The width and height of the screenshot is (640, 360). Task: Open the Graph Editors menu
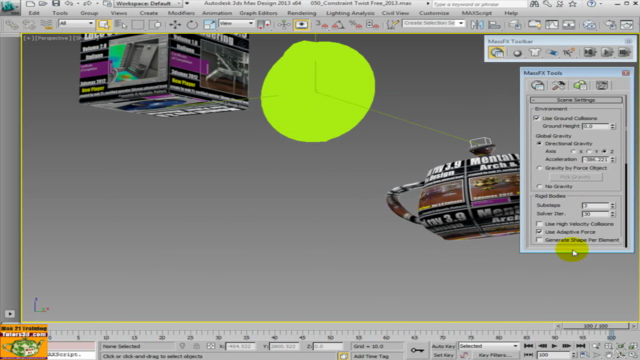point(258,13)
